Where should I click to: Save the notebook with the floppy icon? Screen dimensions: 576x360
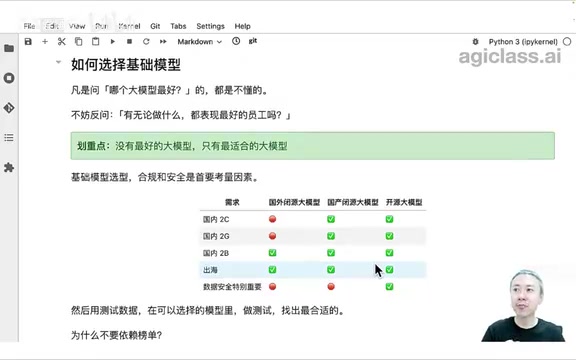coord(28,42)
